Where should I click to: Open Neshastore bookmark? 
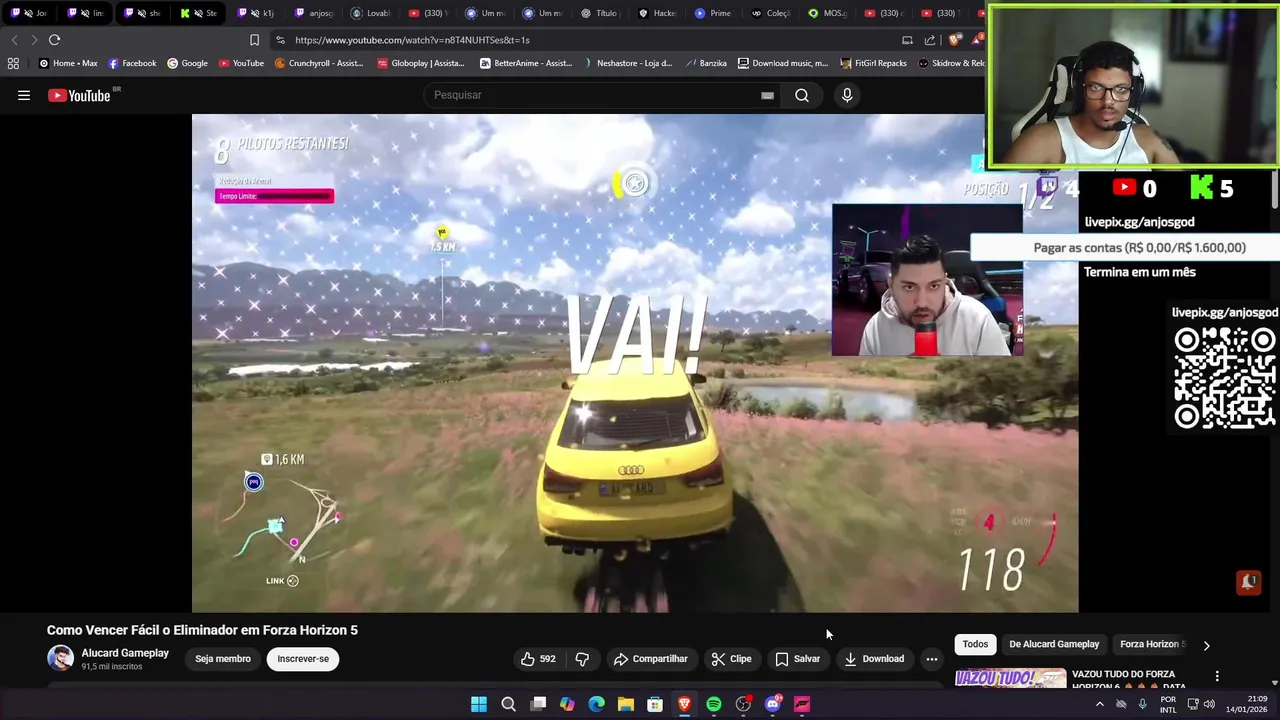tap(627, 63)
